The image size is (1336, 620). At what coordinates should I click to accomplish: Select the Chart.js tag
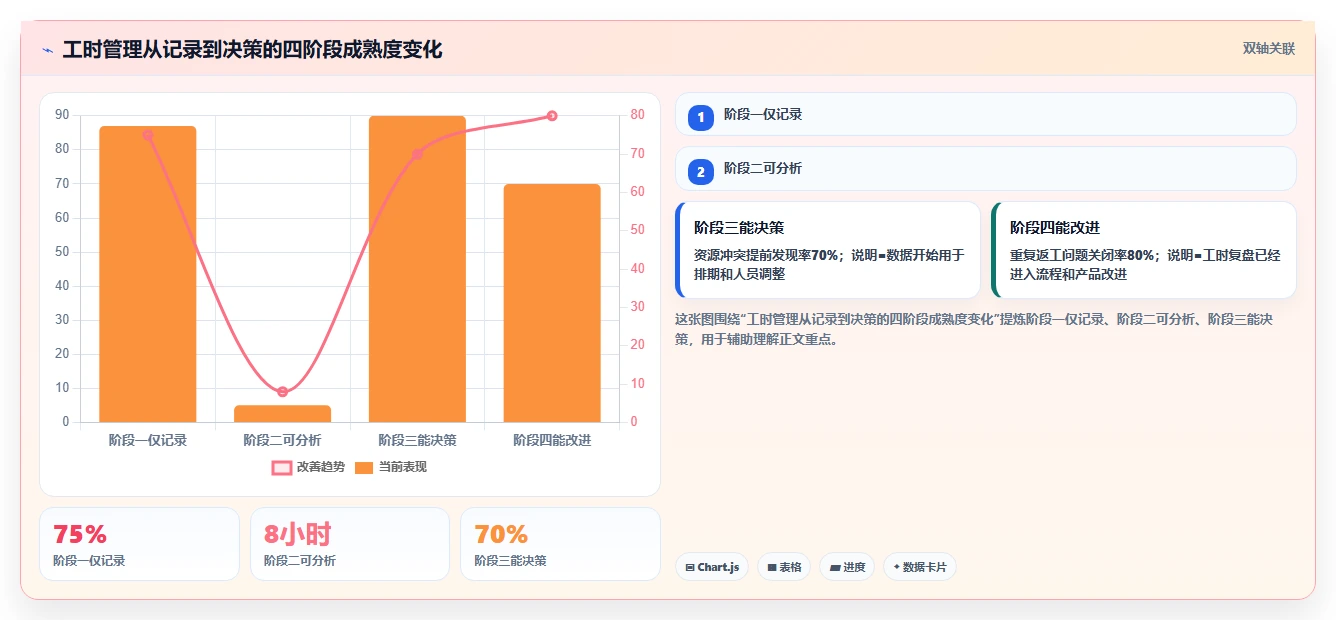tap(712, 567)
